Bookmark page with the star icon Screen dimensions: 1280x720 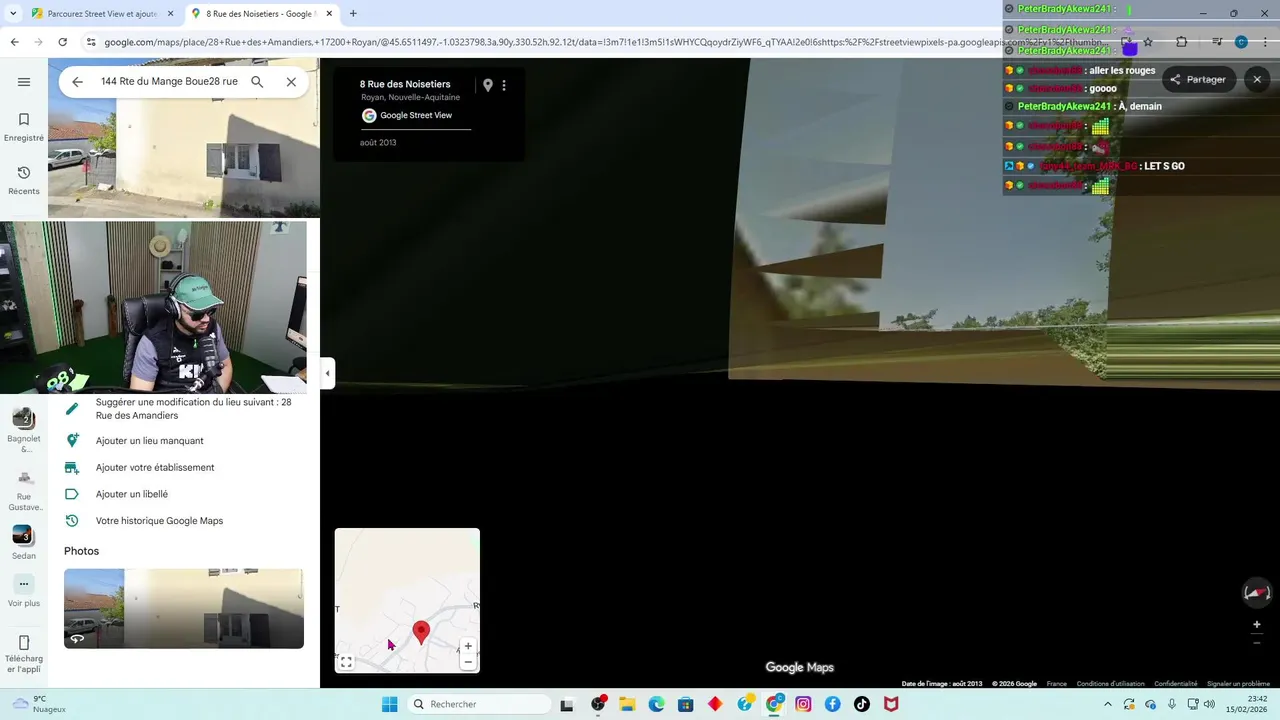tap(1148, 42)
